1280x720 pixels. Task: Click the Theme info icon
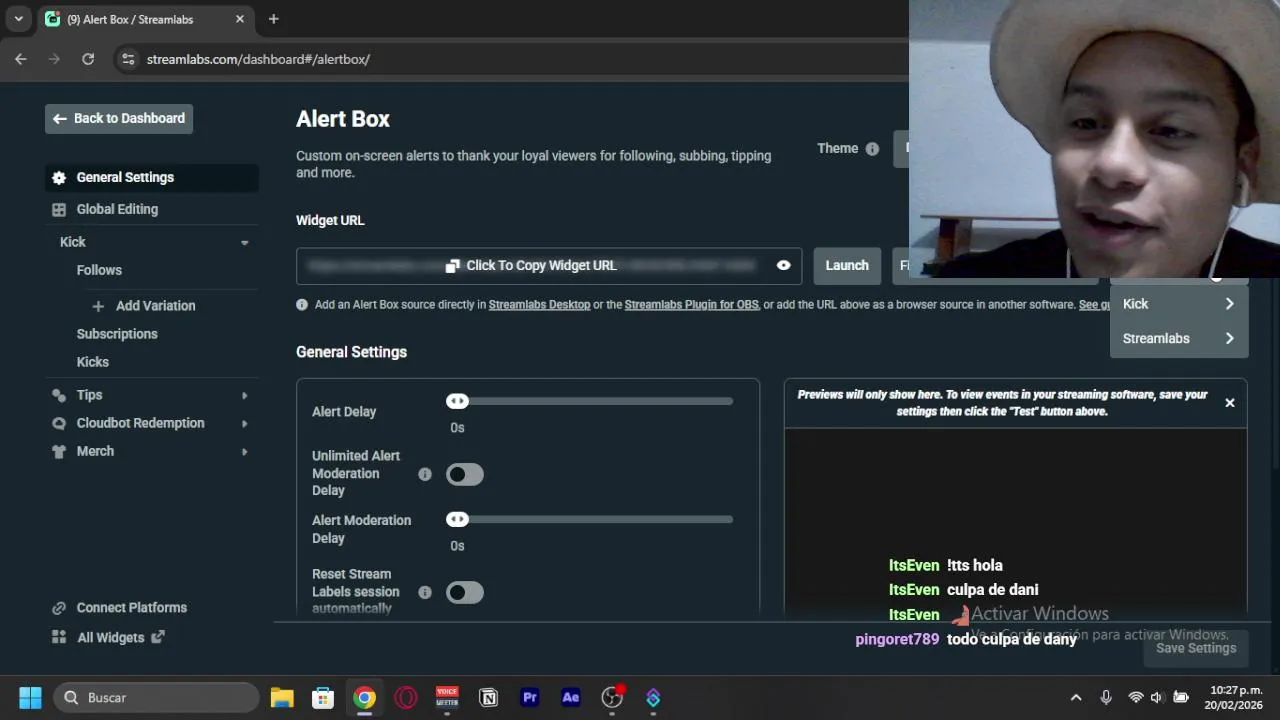pos(872,149)
